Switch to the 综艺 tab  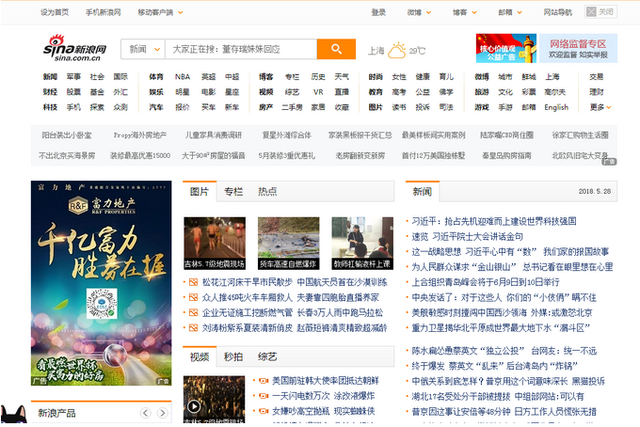[x=267, y=357]
